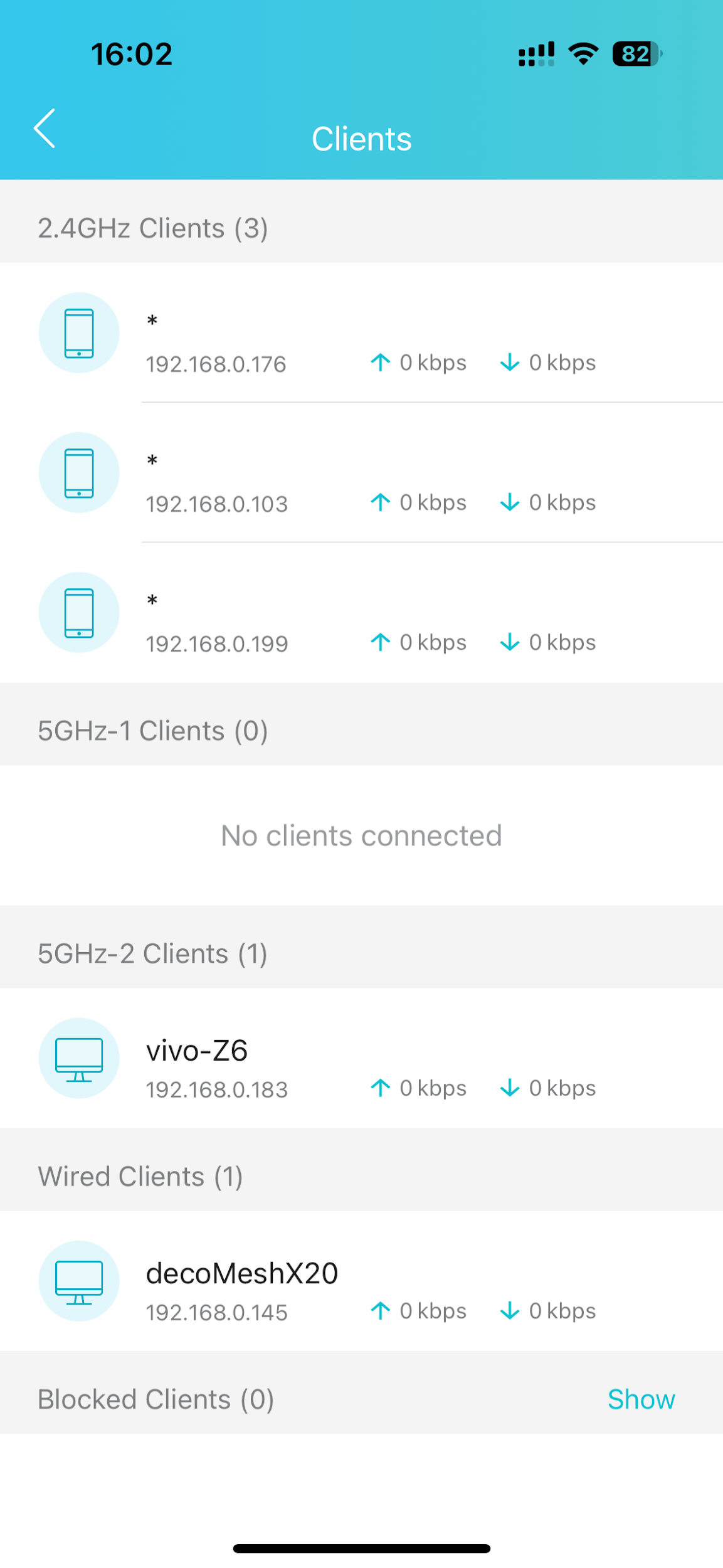Click the download arrow for client 192.168.0.103
This screenshot has width=723, height=1568.
(x=510, y=502)
